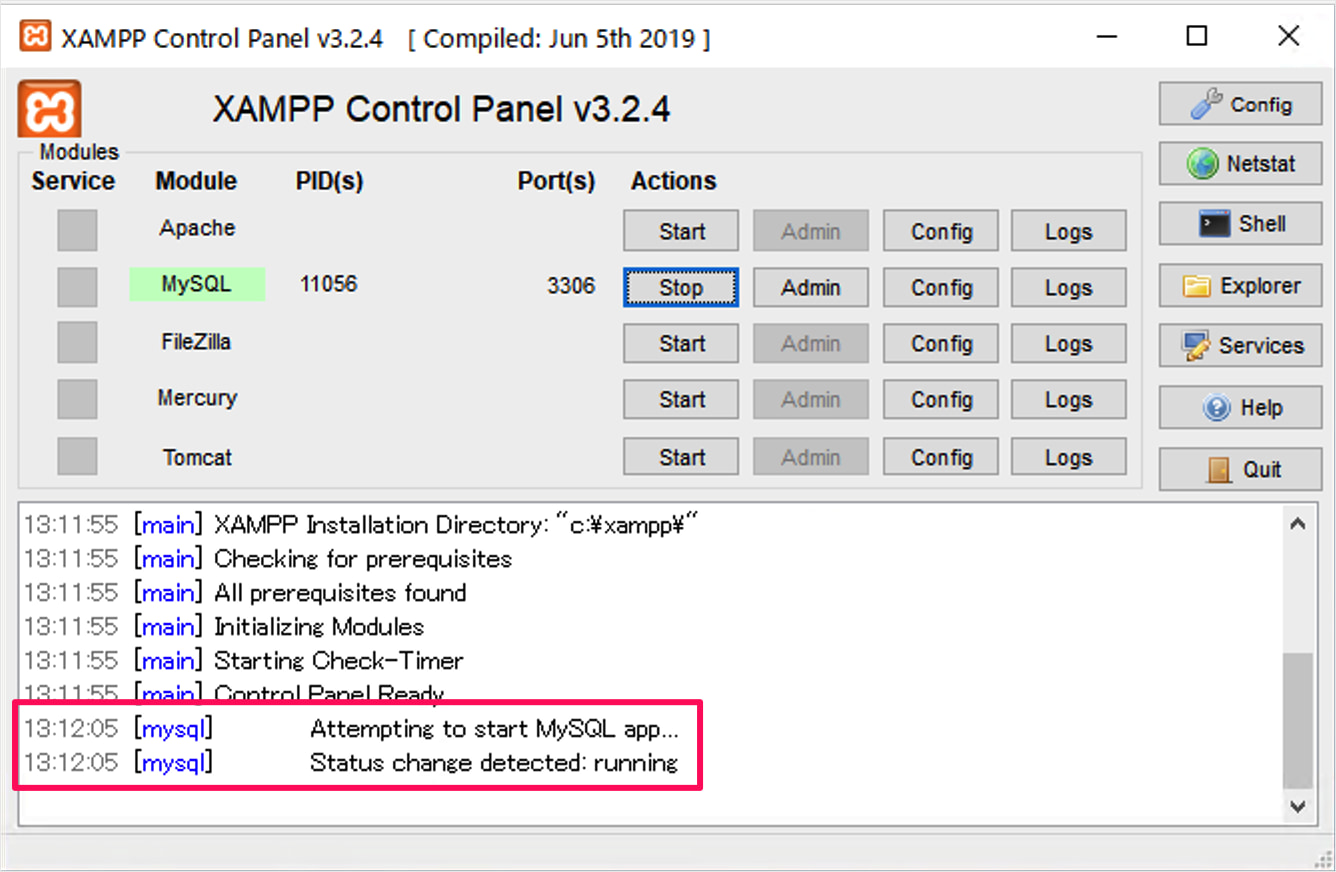Screen dimensions: 1336x872
Task: Open Config via the wrench icon
Action: click(x=1240, y=104)
